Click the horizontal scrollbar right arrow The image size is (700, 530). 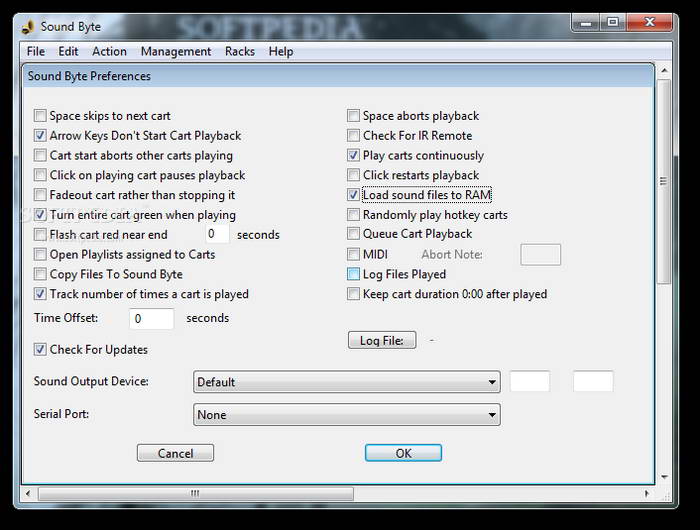tap(647, 493)
